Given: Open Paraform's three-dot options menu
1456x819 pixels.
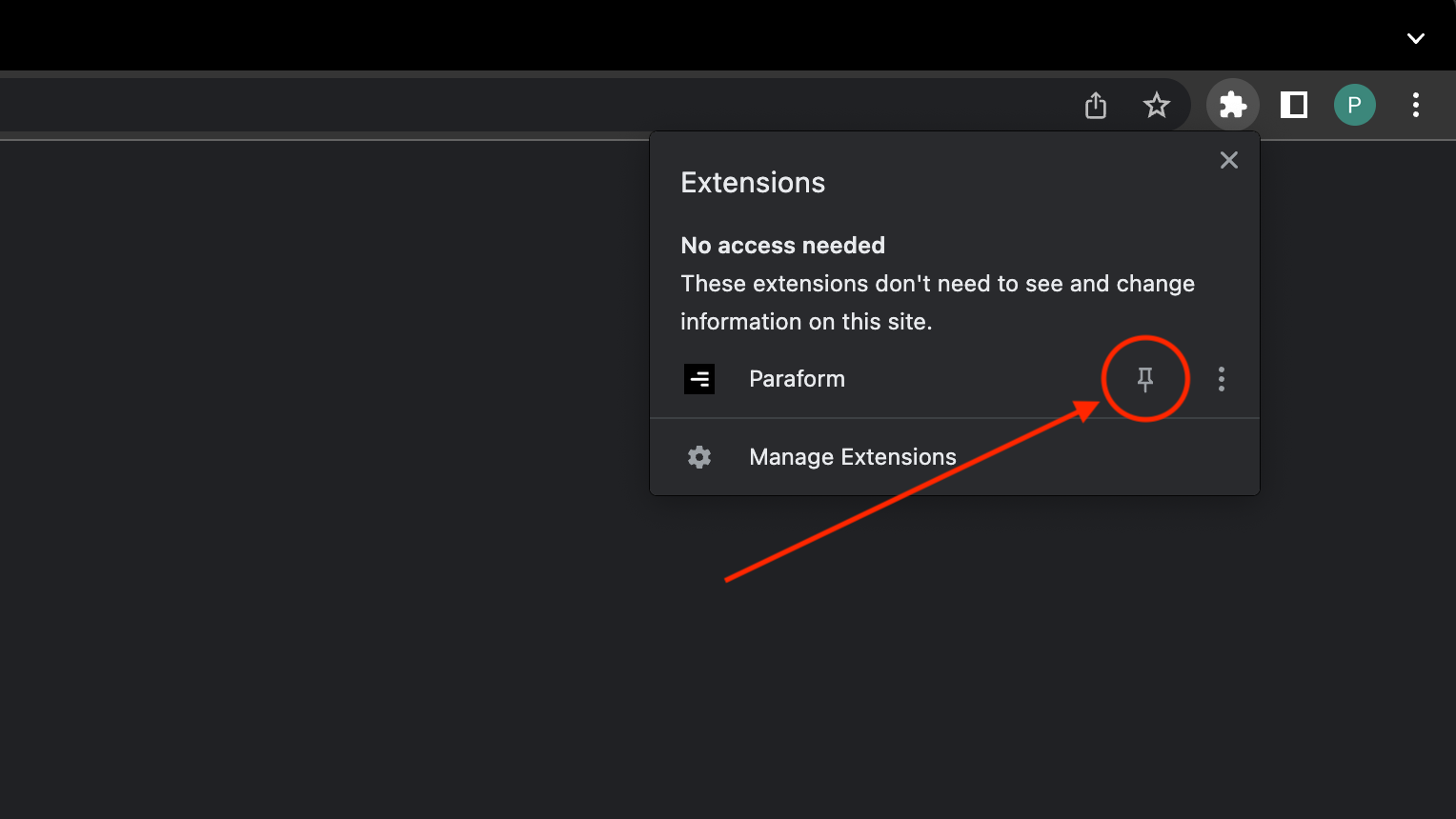Looking at the screenshot, I should coord(1221,378).
